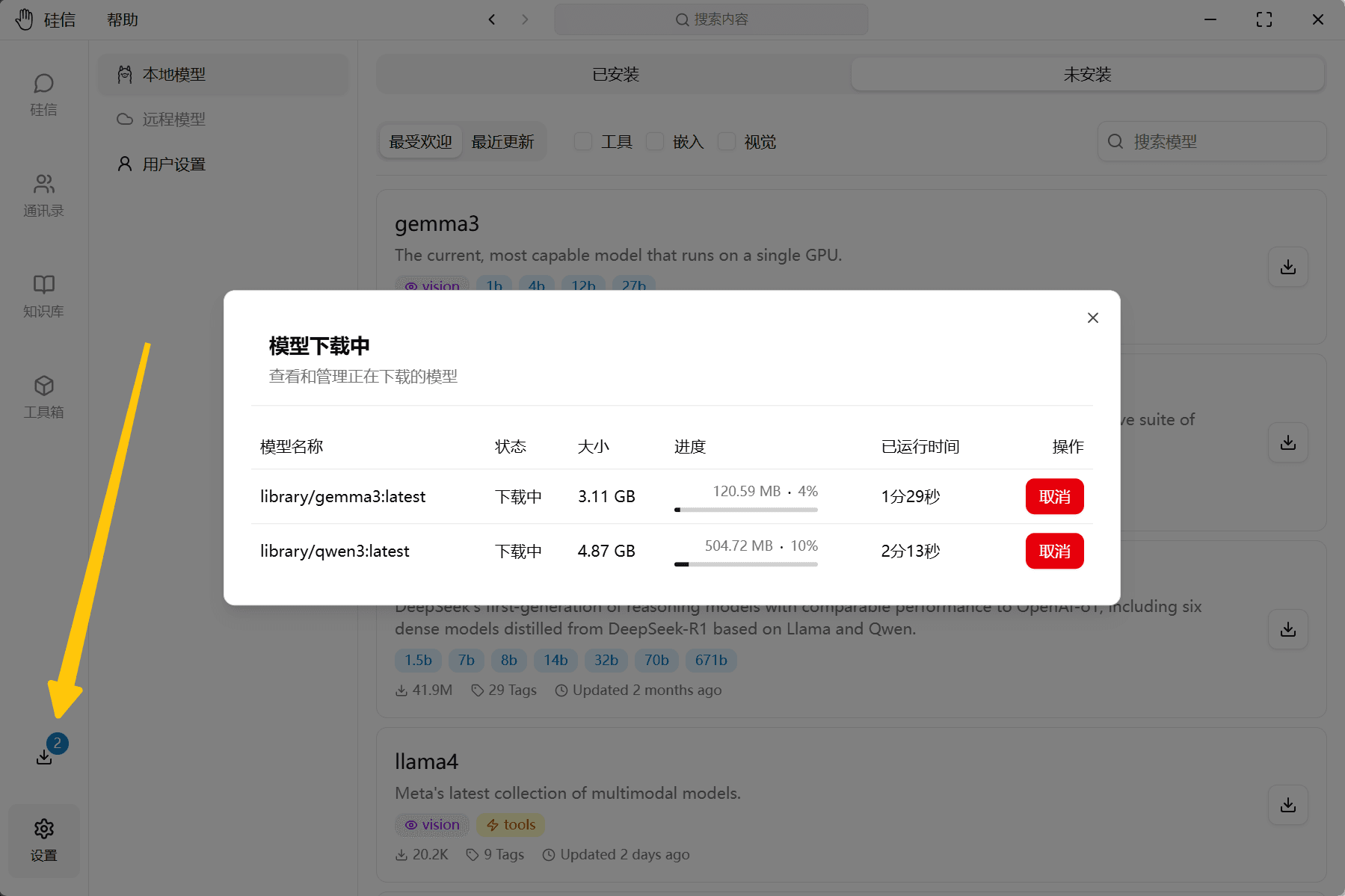The image size is (1345, 896).
Task: Click the llama4 vision tag
Action: pos(432,824)
